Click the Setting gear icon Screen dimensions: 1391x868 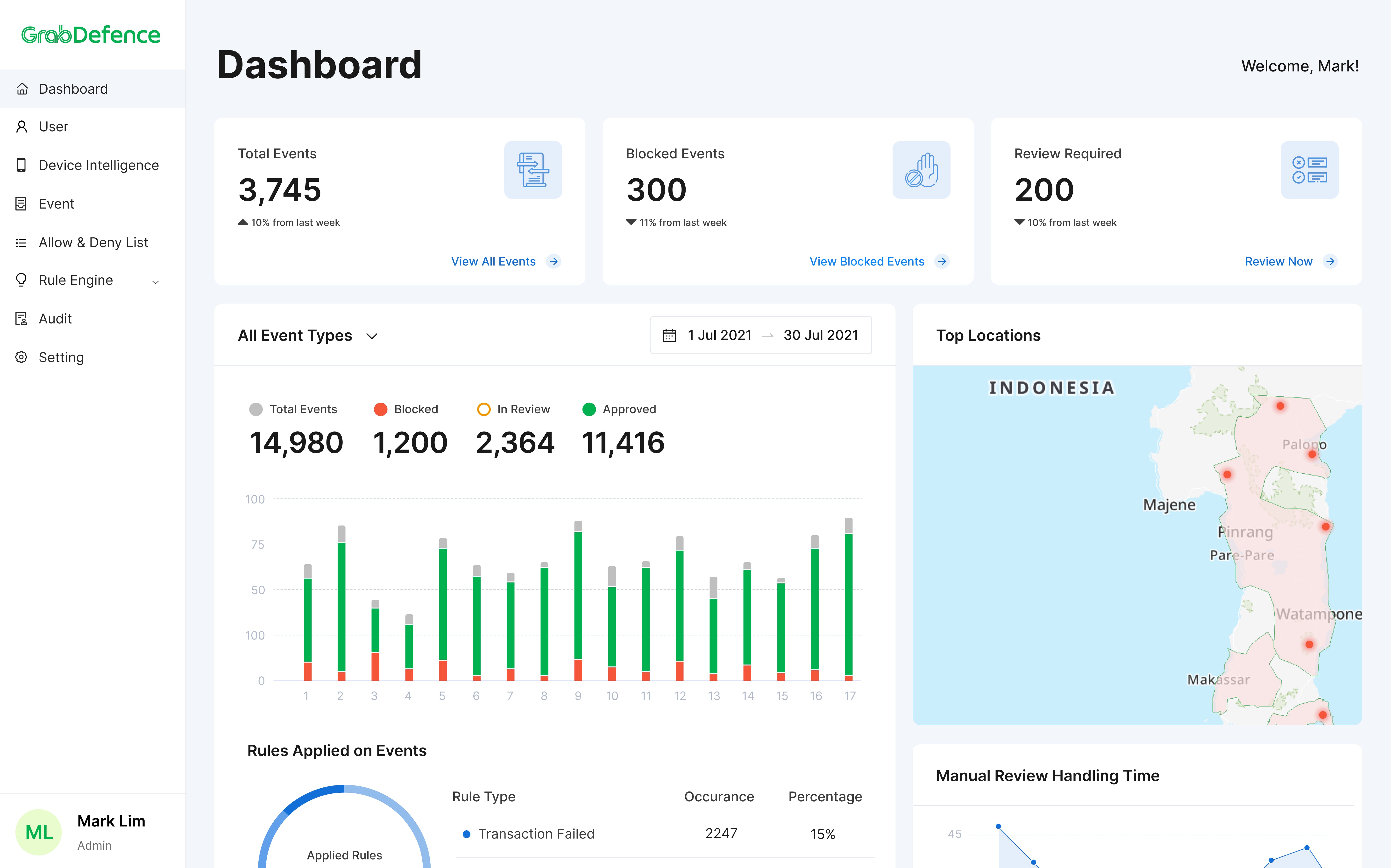(22, 357)
